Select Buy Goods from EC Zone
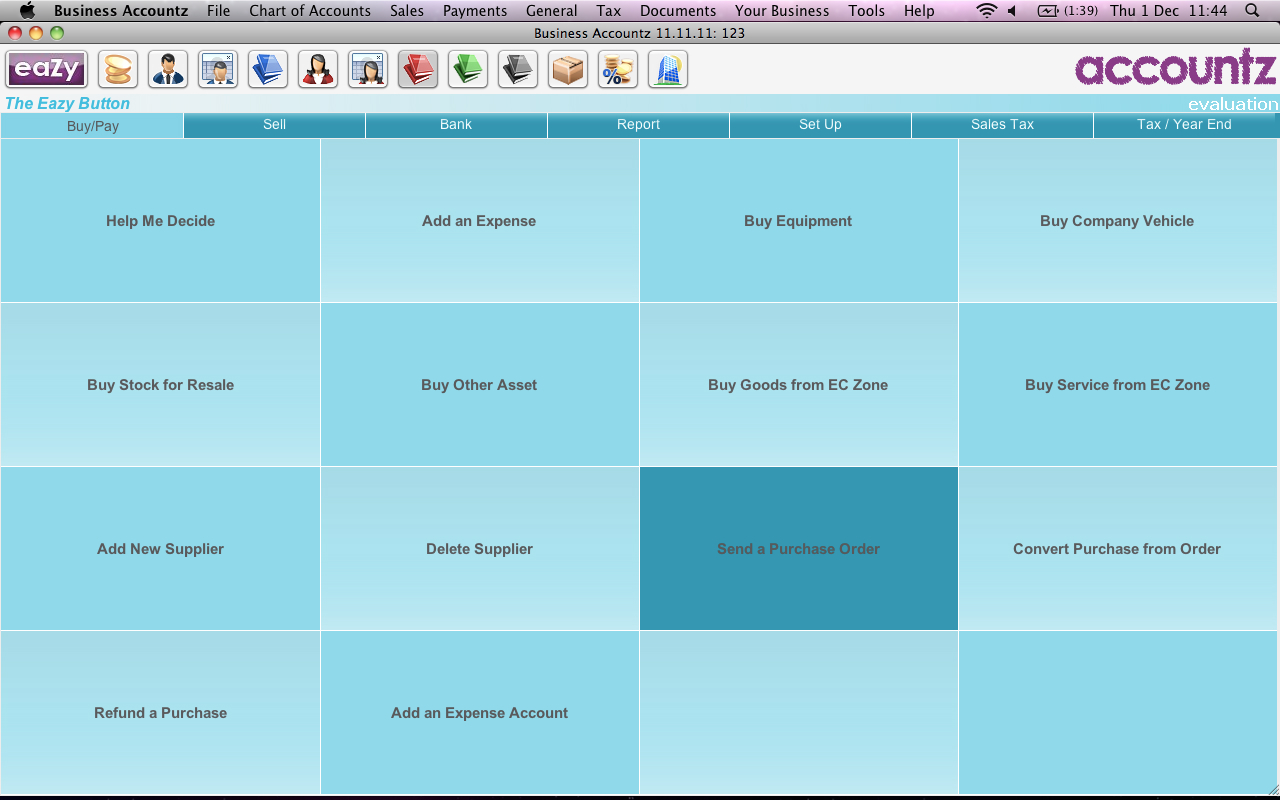Image resolution: width=1280 pixels, height=800 pixels. [798, 385]
